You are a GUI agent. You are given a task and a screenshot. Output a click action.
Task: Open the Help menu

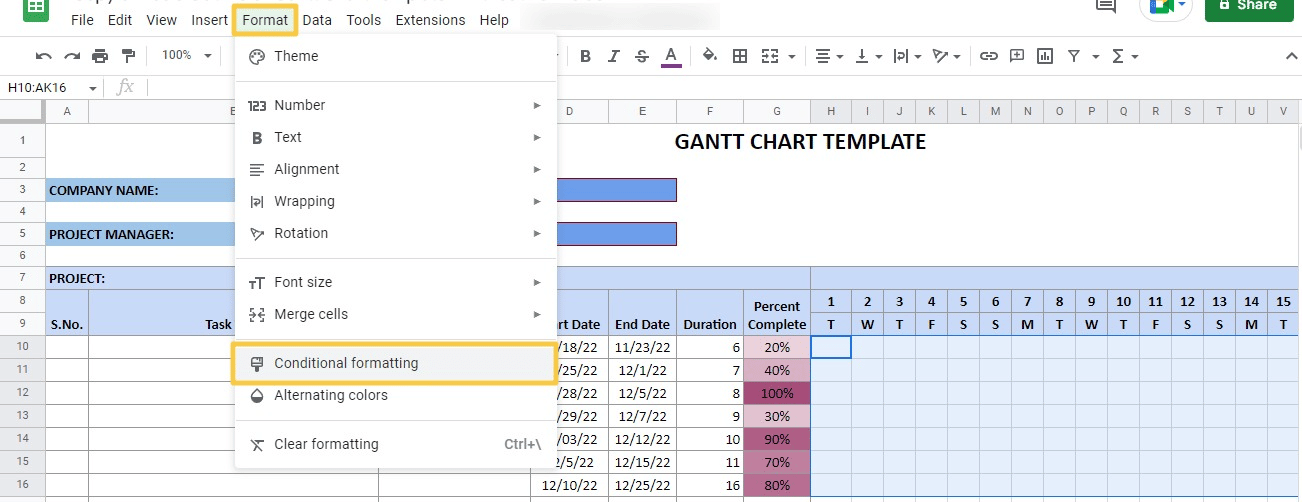(x=494, y=20)
